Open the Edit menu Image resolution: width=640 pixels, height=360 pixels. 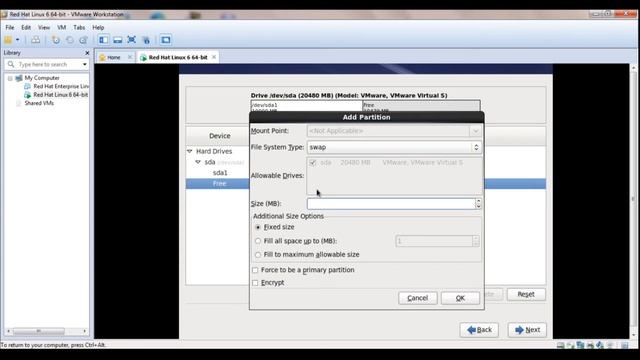26,27
